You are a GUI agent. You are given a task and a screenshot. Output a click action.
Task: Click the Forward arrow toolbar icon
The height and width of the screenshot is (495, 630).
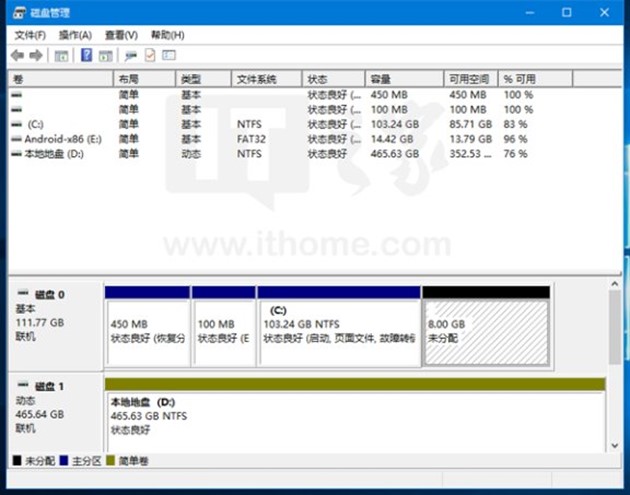(x=37, y=56)
